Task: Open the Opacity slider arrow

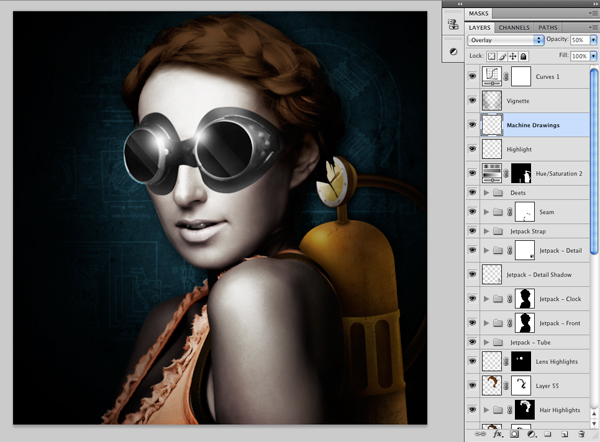Action: point(593,40)
